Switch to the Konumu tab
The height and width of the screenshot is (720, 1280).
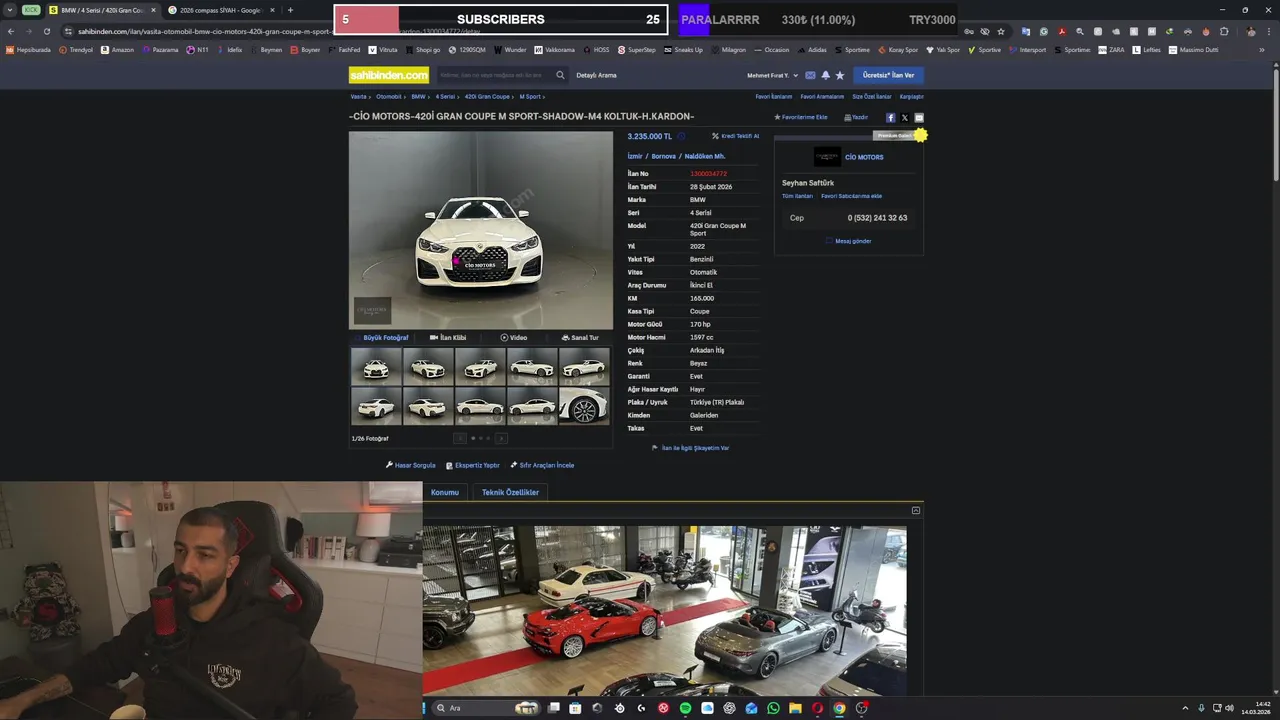445,492
